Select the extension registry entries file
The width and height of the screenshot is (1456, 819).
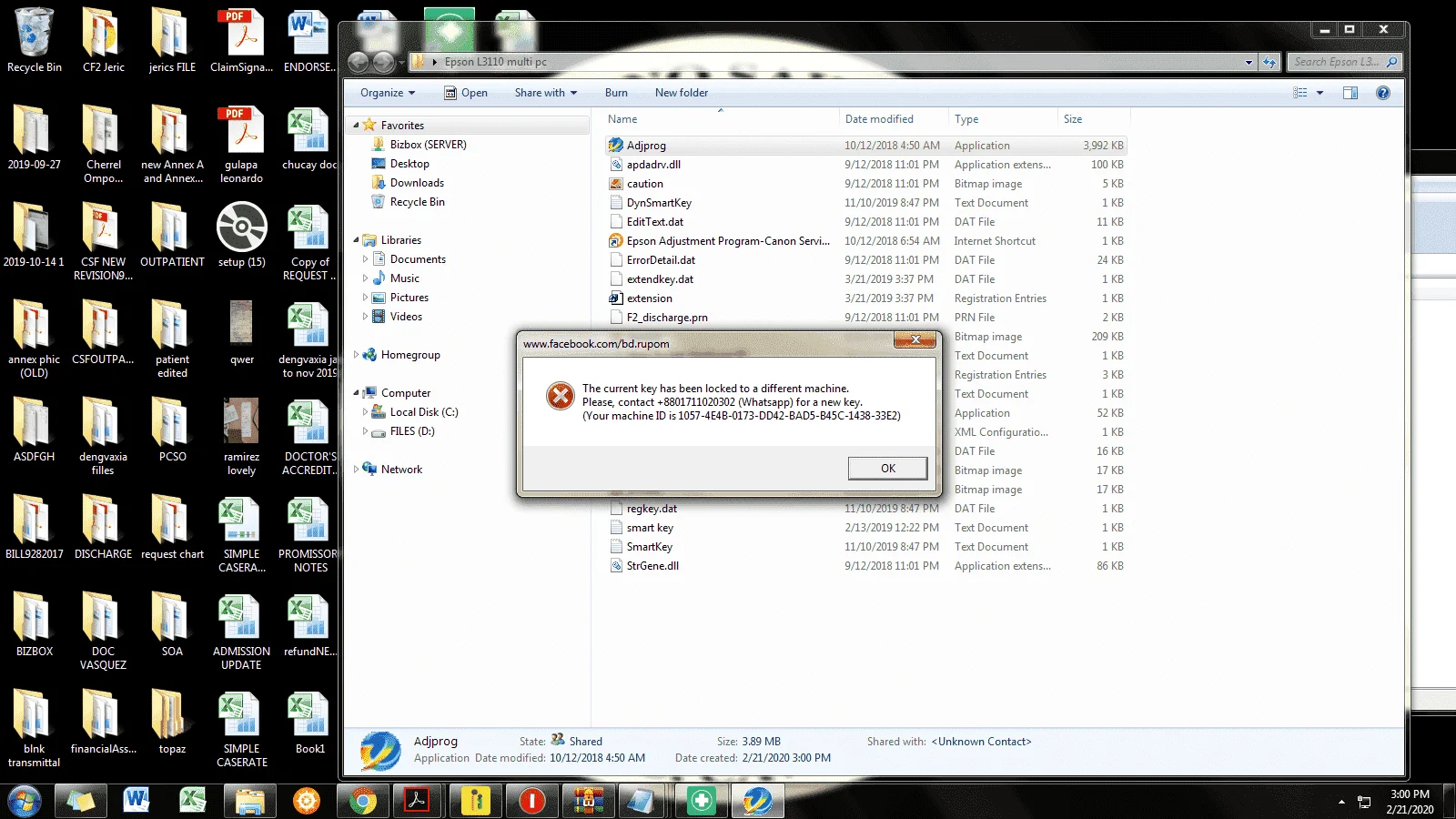point(867,298)
